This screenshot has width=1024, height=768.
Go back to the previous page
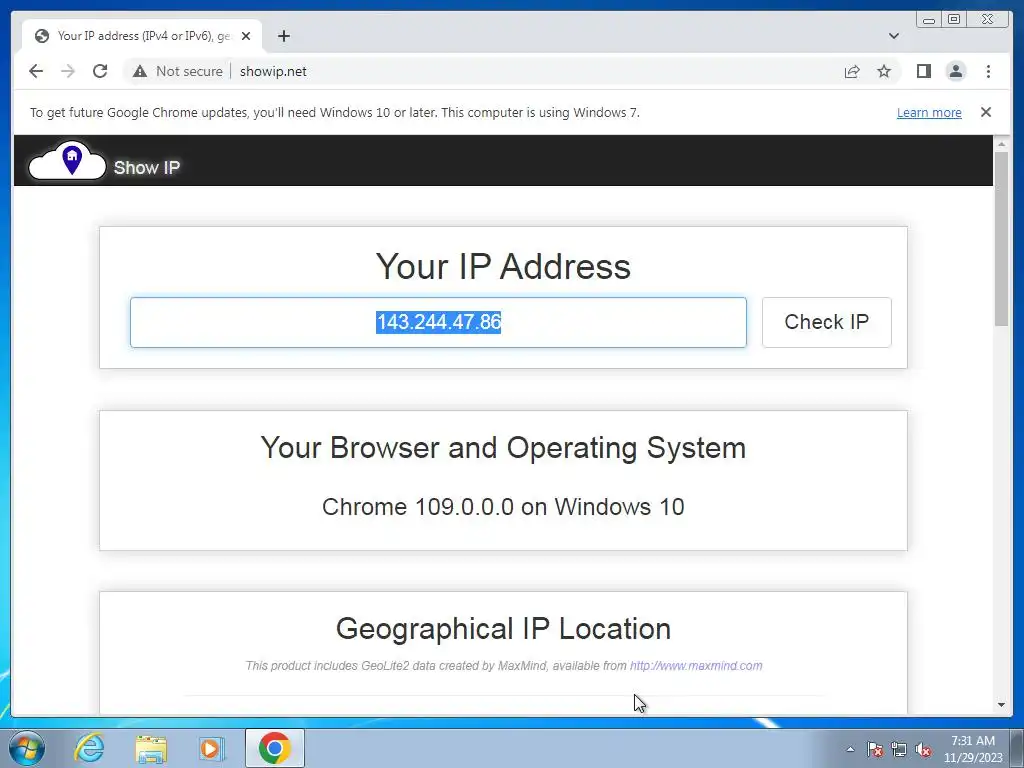coord(36,71)
